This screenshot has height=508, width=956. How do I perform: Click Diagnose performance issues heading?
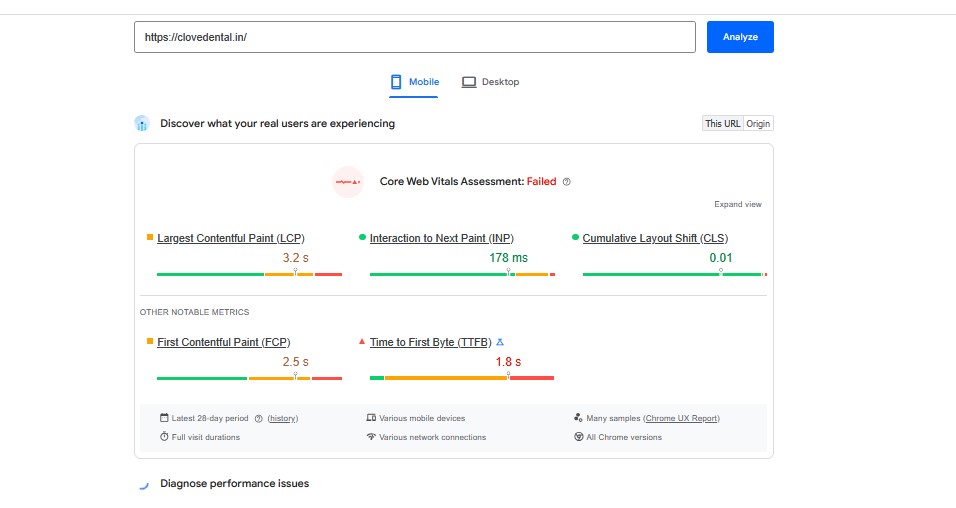[x=235, y=484]
